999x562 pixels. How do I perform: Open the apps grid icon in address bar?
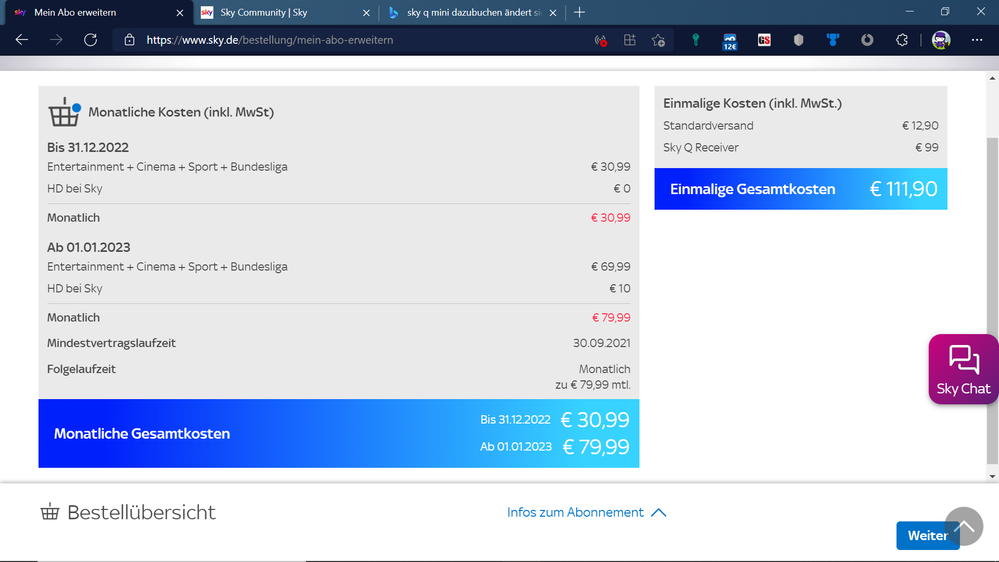[x=629, y=40]
